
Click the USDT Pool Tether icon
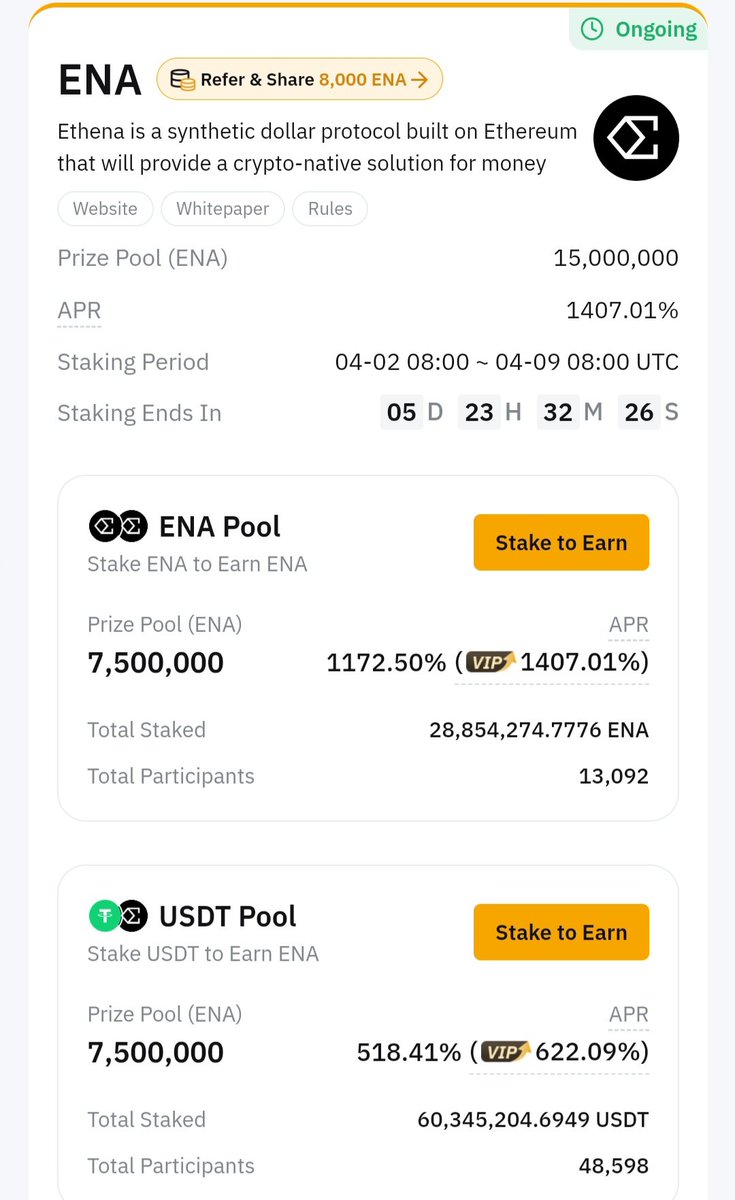(x=105, y=915)
